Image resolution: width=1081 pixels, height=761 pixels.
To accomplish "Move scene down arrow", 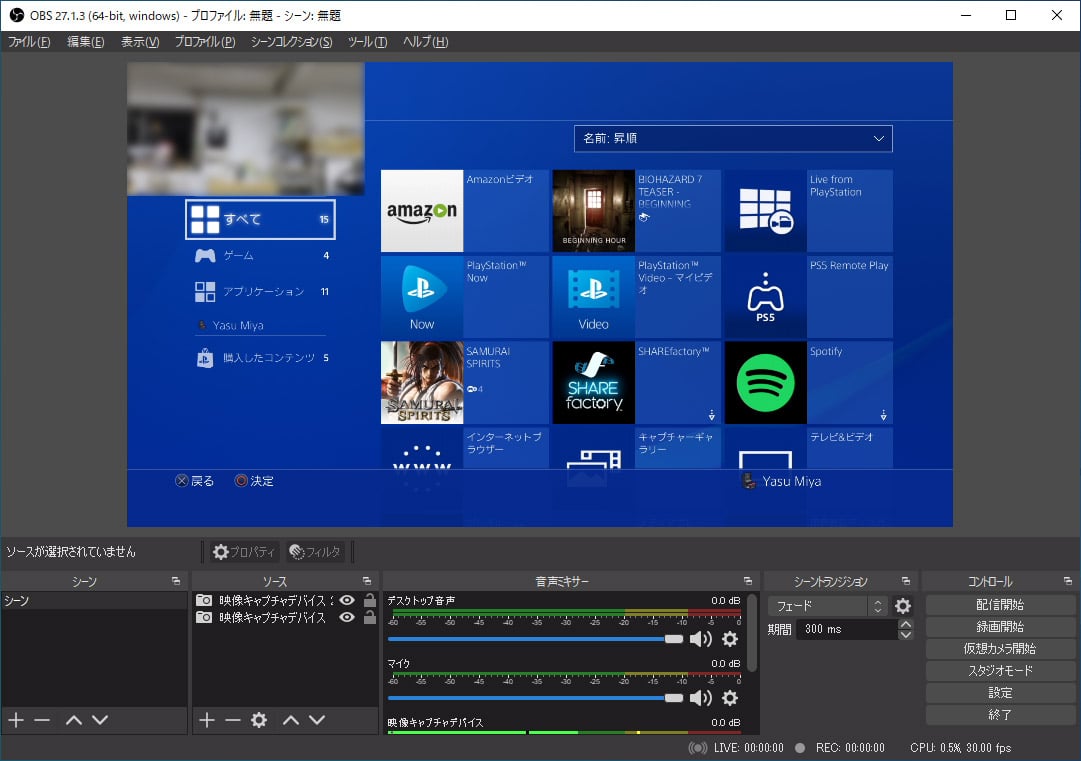I will click(x=100, y=720).
